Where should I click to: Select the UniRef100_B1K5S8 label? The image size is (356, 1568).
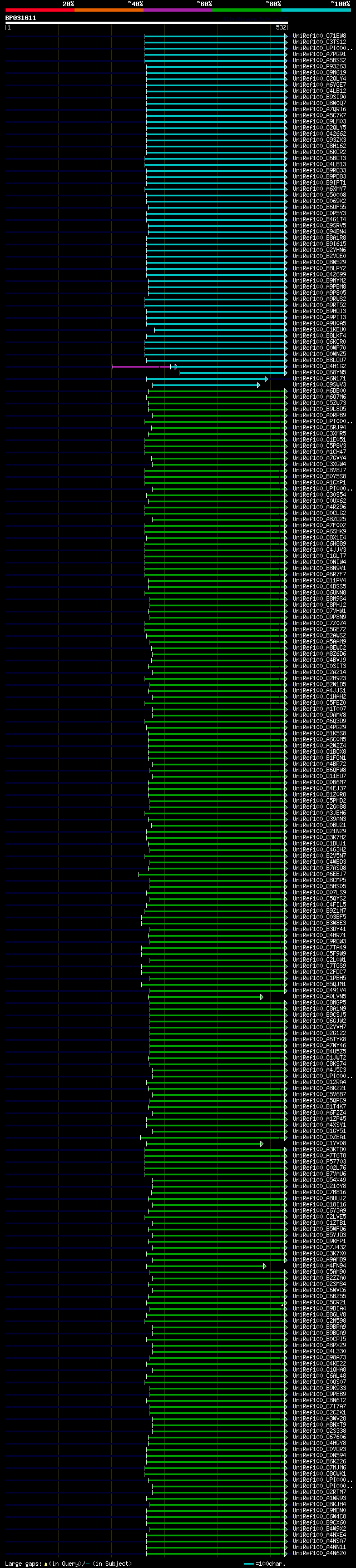(319, 734)
